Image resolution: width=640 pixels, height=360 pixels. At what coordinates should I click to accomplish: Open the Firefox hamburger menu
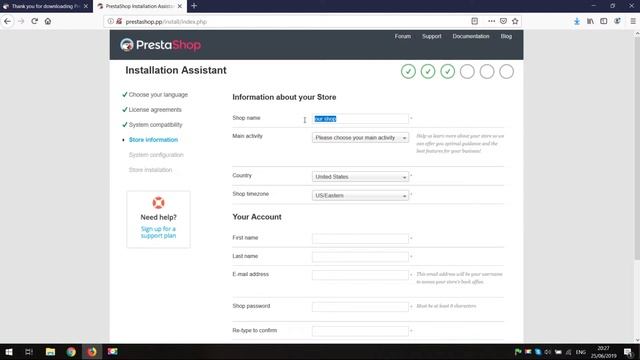(x=633, y=21)
